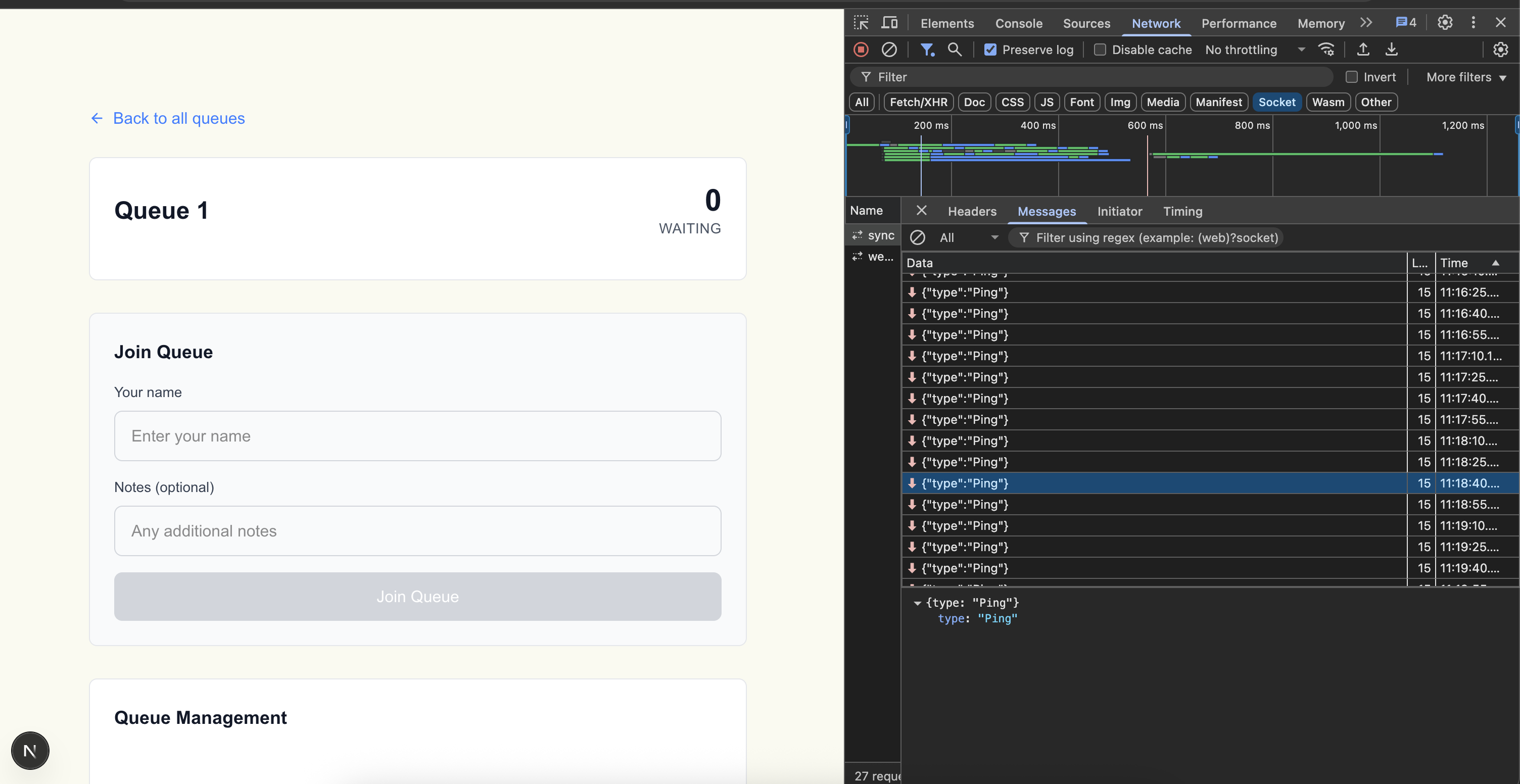
Task: Open DevTools settings gear in top bar
Action: (1445, 23)
